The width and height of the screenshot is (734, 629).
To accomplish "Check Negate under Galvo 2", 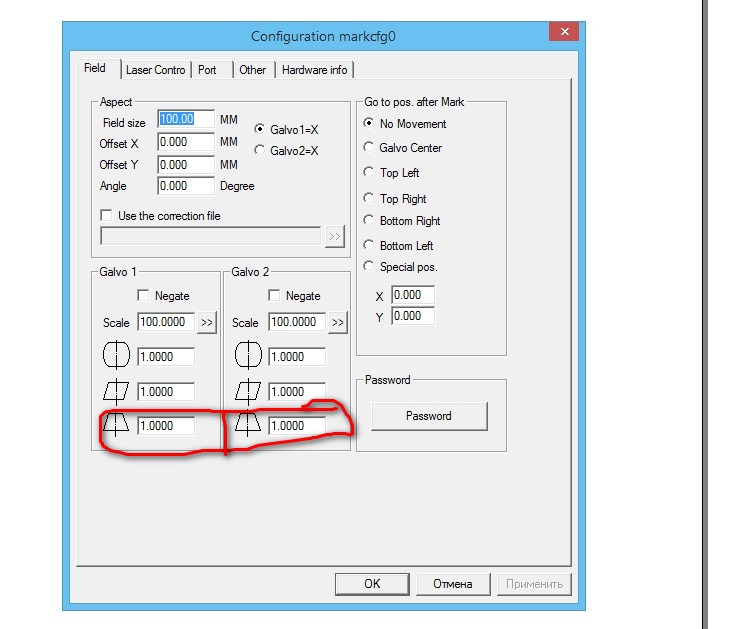I will (x=274, y=296).
